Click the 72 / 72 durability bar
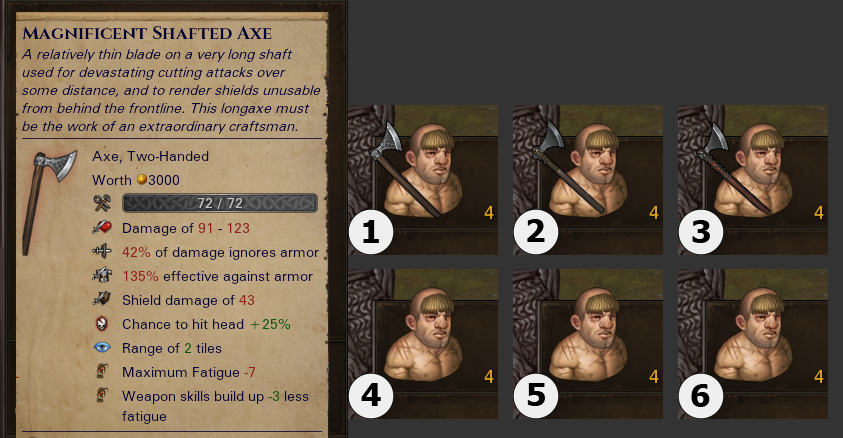843x438 pixels. coord(220,203)
